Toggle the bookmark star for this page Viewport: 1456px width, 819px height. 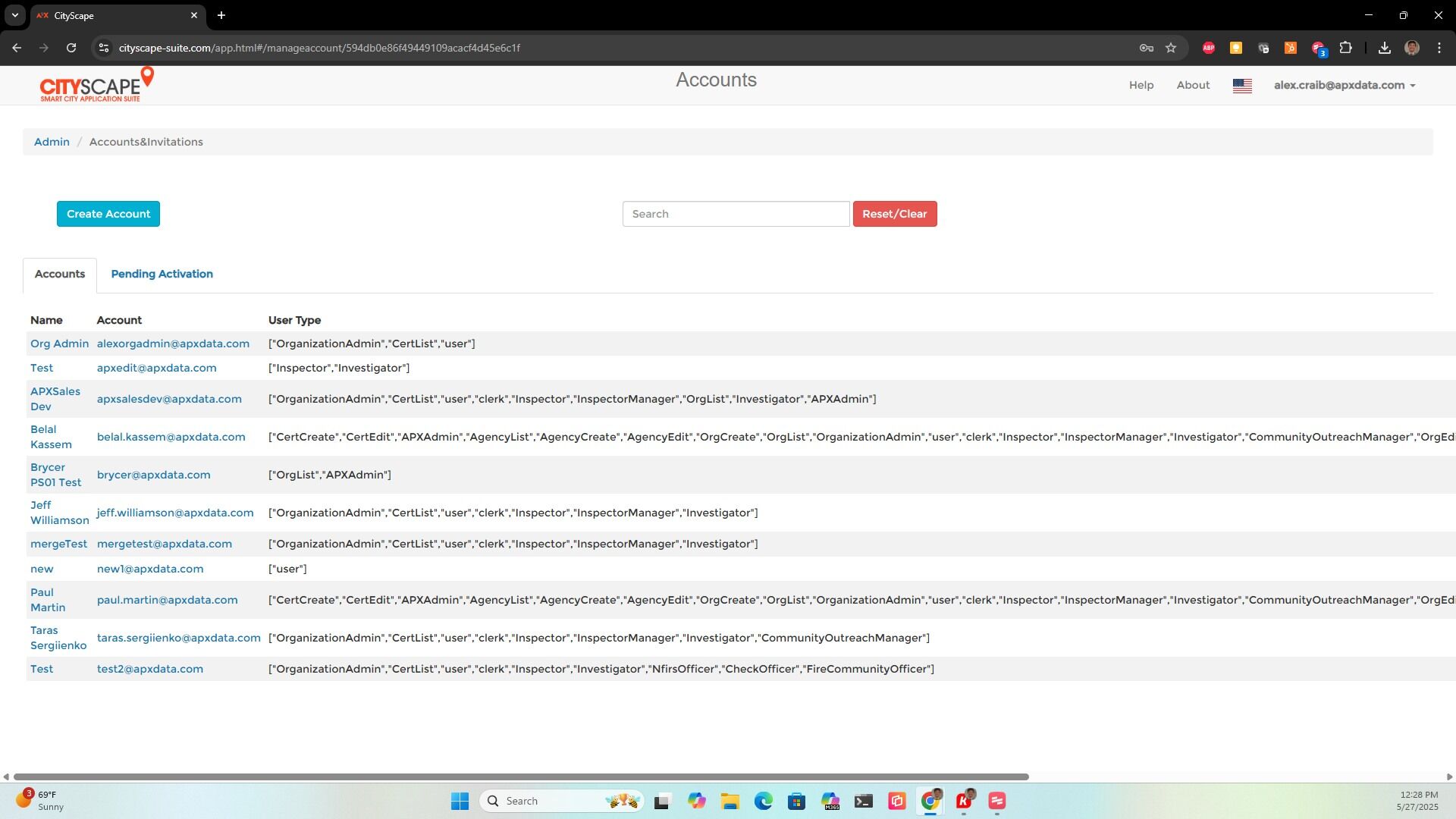tap(1171, 48)
